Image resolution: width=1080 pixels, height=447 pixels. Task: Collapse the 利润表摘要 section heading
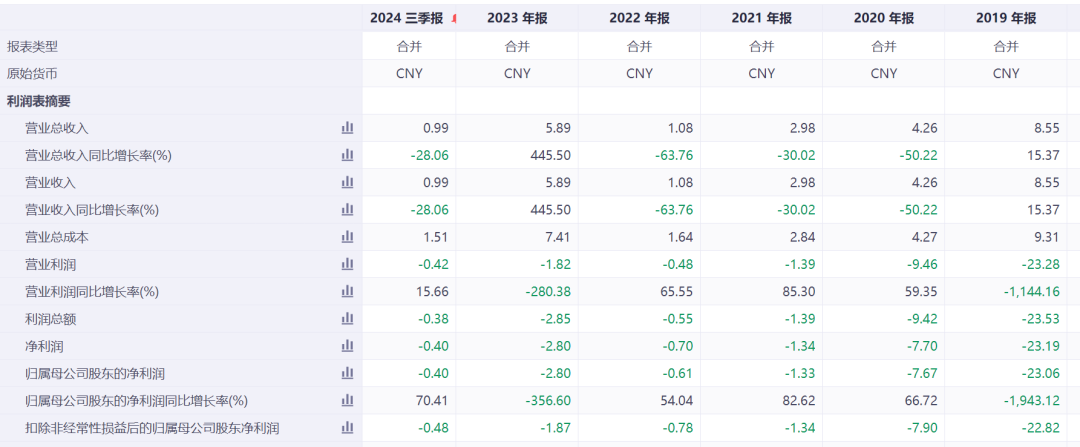(x=39, y=101)
